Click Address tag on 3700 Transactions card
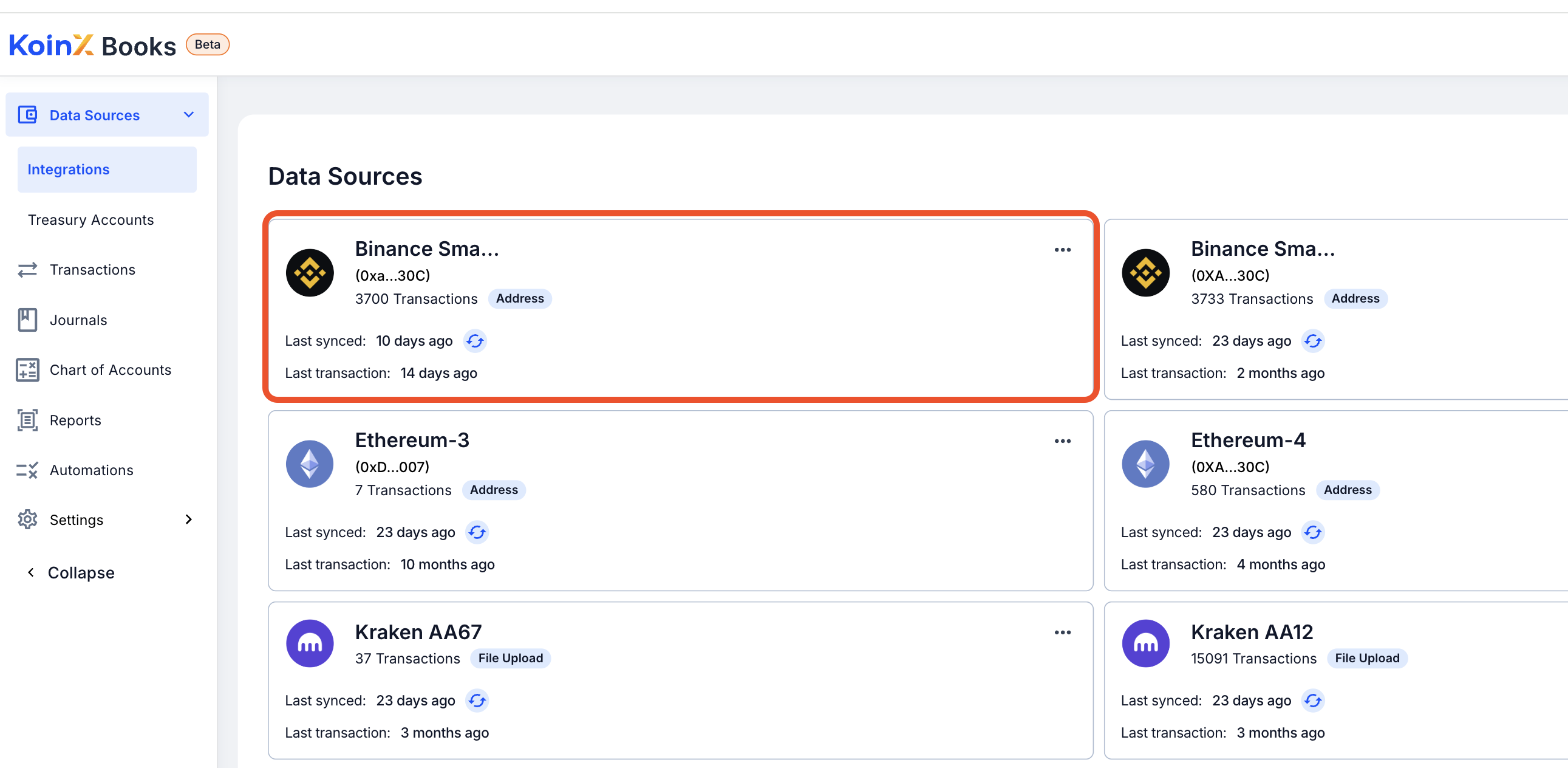Image resolution: width=1568 pixels, height=768 pixels. click(x=520, y=298)
